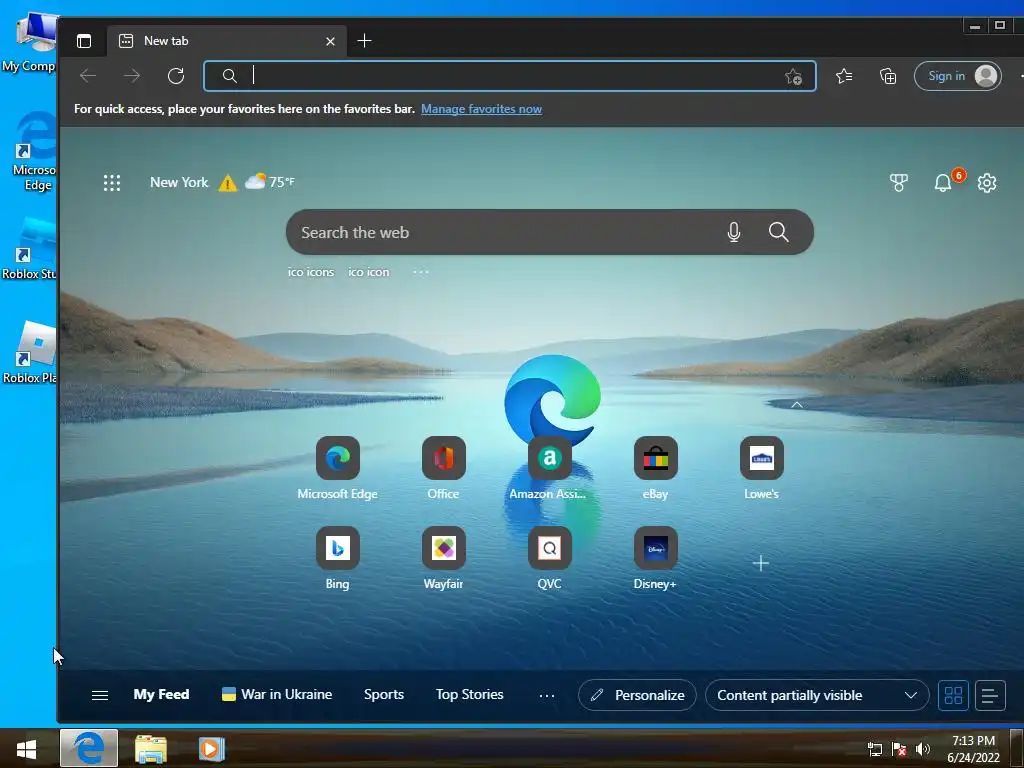Select the Roblox Player desktop shortcut
Screen dimensions: 1024x768
(29, 353)
